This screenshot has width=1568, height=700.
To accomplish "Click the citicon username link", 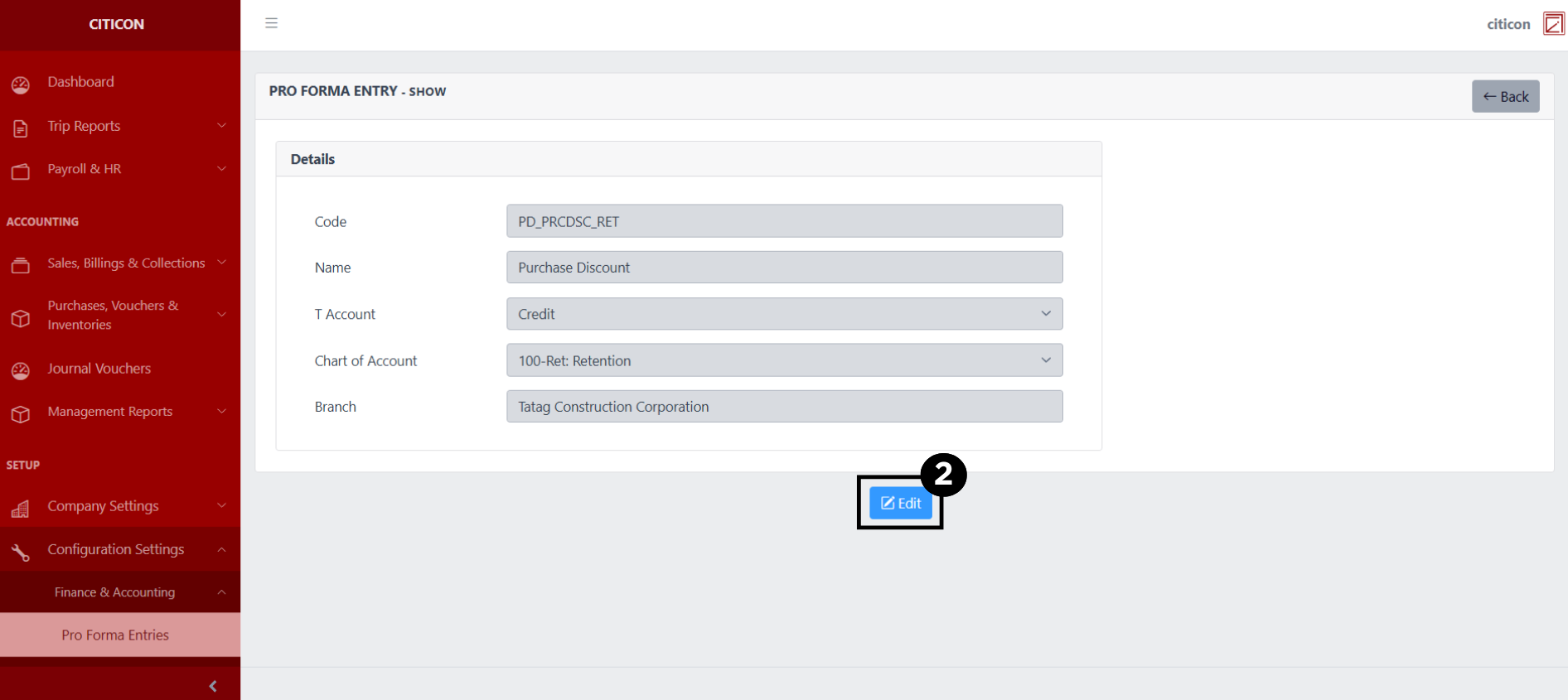I will (1508, 24).
